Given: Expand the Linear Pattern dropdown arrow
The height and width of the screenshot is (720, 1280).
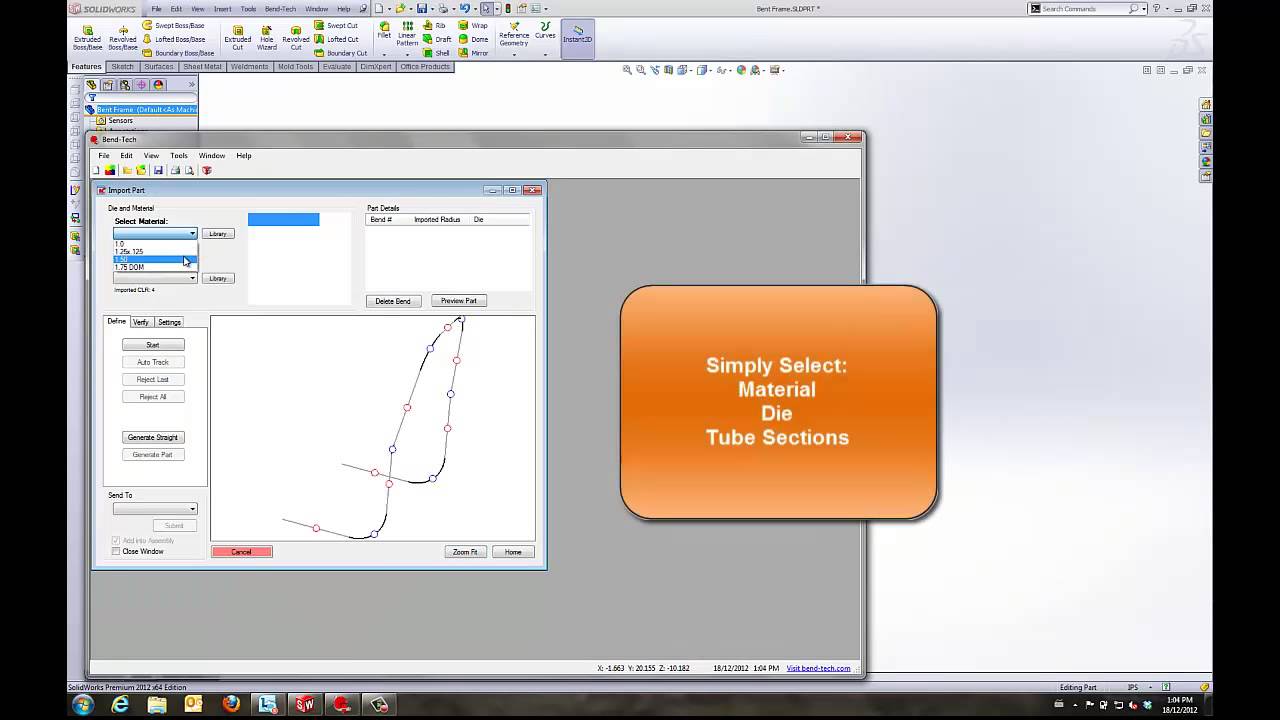Looking at the screenshot, I should pos(407,54).
